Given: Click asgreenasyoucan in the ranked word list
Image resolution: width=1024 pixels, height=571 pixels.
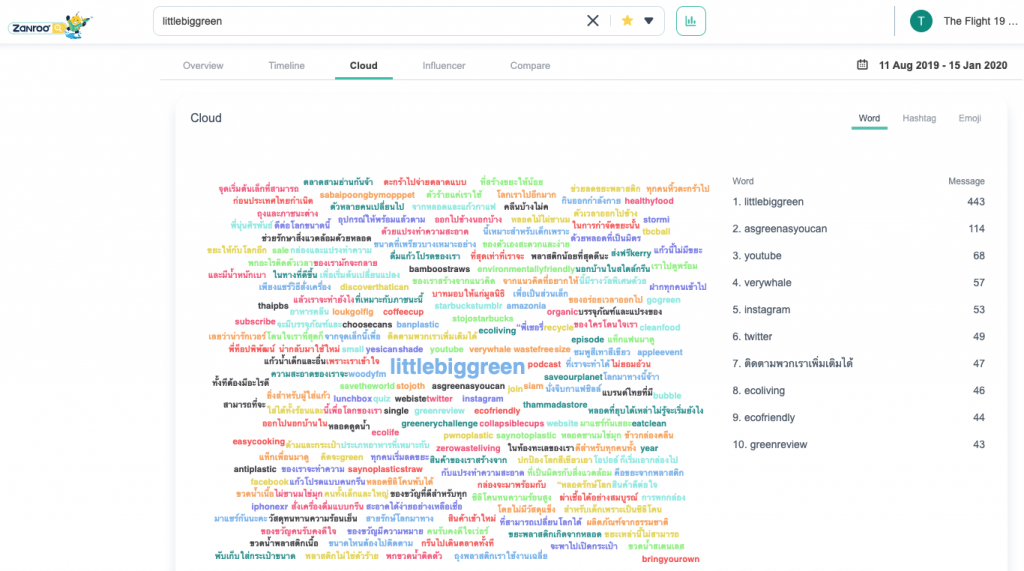Looking at the screenshot, I should [x=786, y=229].
